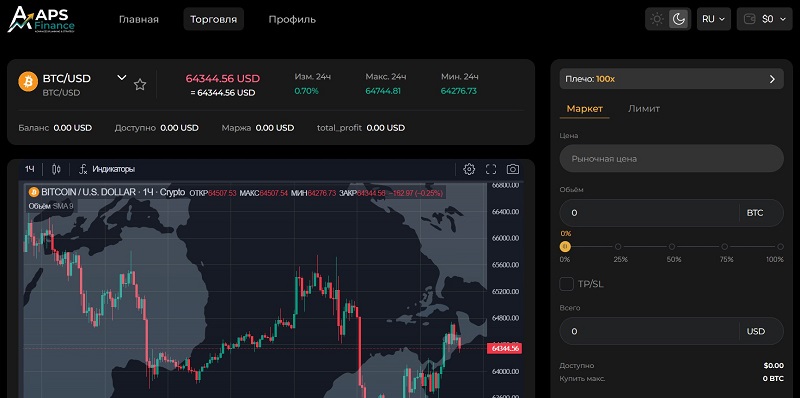Open chart settings gear icon
This screenshot has height=398, width=800.
469,169
